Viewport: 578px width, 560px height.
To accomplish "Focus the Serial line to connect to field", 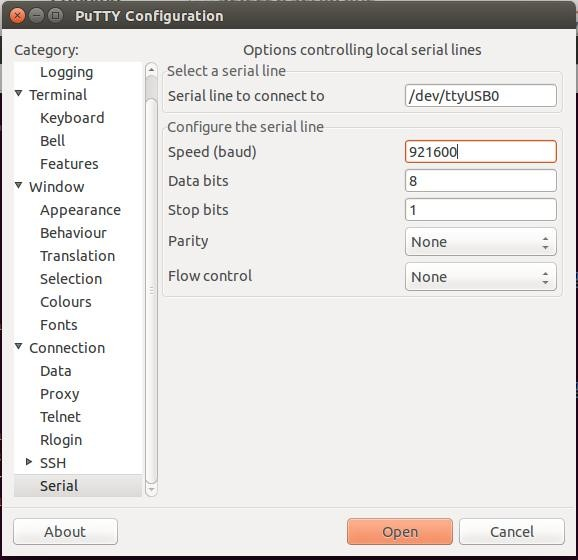I will 480,96.
